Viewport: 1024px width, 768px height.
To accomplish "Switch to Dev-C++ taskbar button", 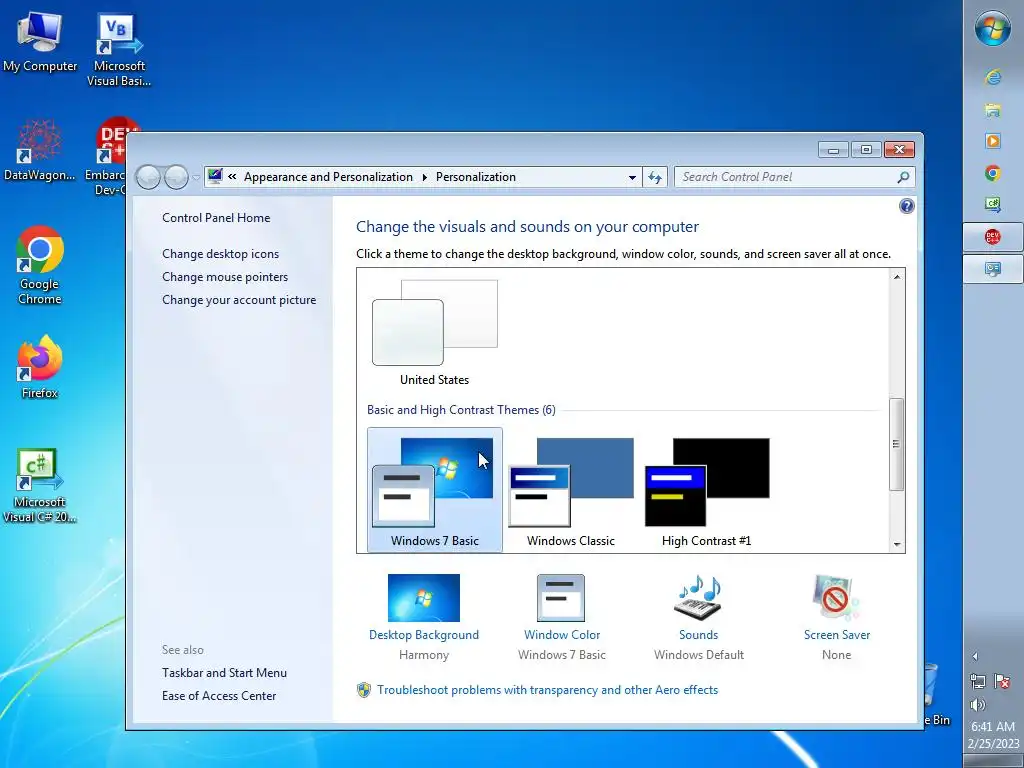I will (993, 236).
